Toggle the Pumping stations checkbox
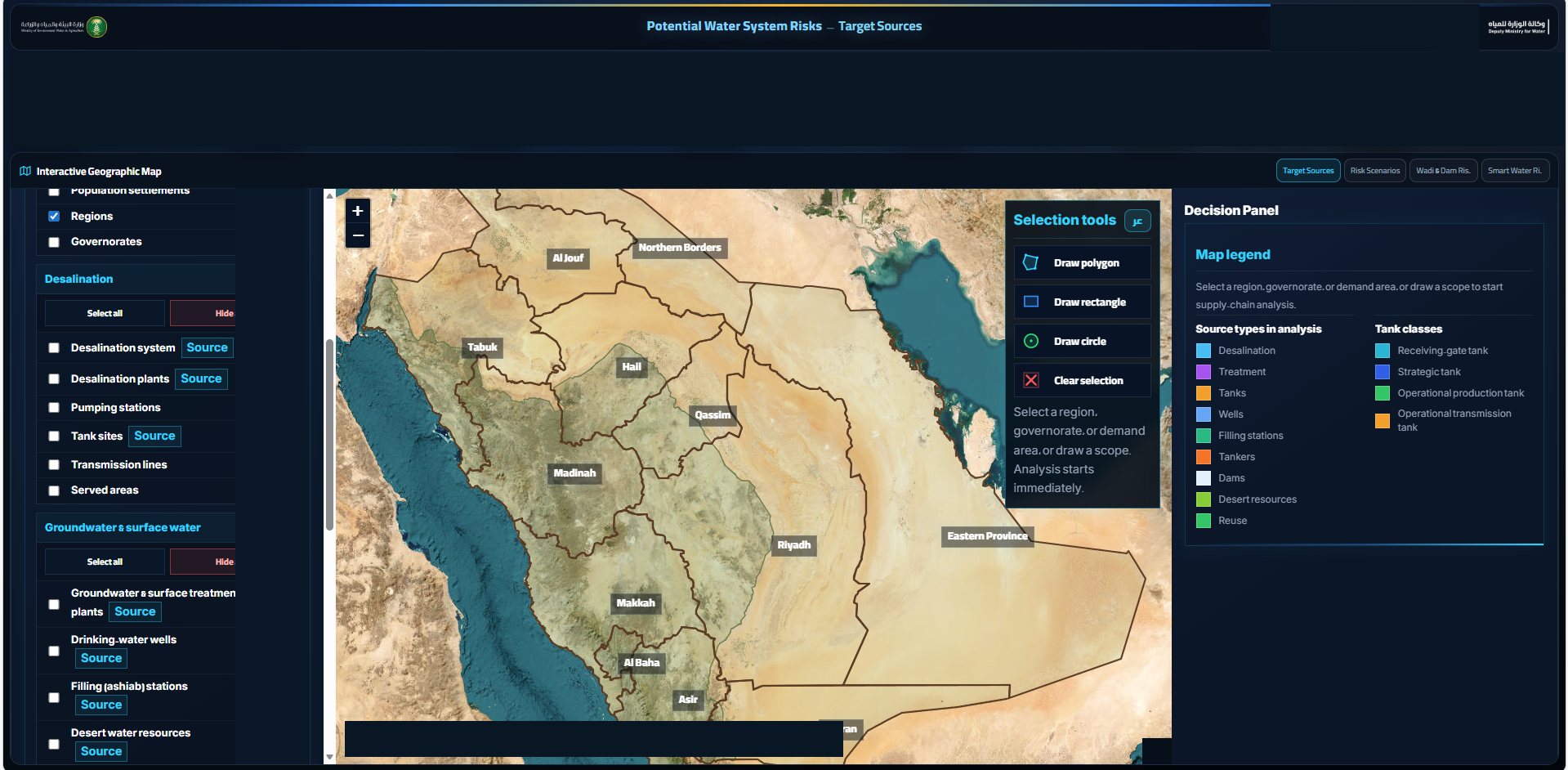Image resolution: width=1568 pixels, height=770 pixels. [54, 408]
